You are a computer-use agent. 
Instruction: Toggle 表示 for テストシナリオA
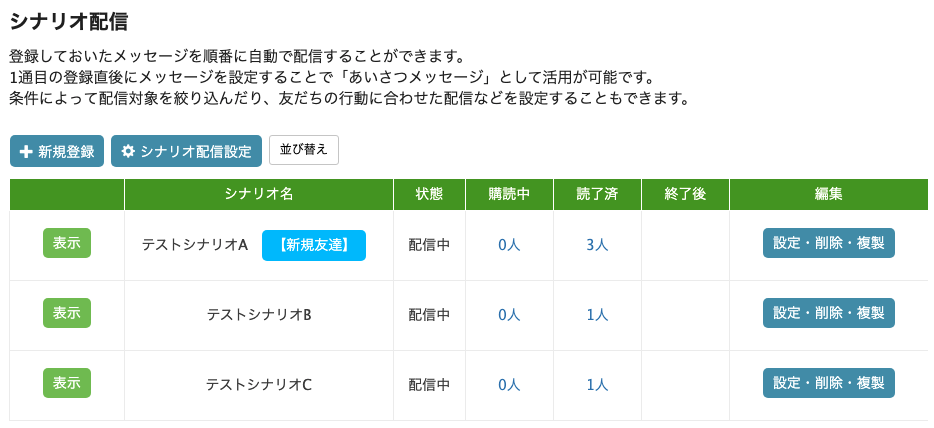67,243
